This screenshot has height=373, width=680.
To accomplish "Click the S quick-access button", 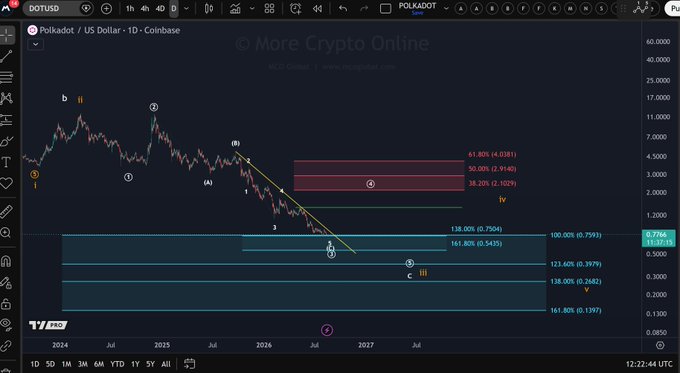I will point(601,8).
